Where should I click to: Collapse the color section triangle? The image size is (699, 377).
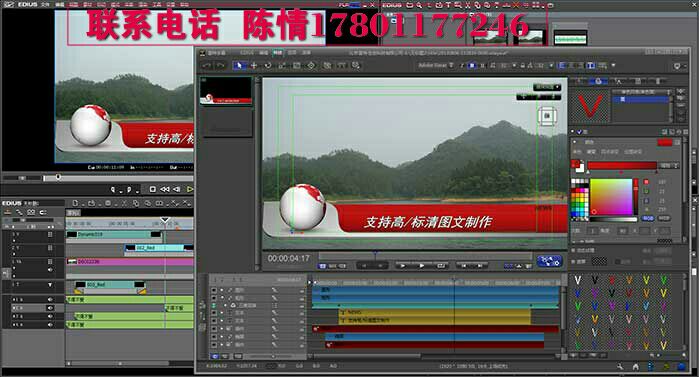(x=575, y=142)
